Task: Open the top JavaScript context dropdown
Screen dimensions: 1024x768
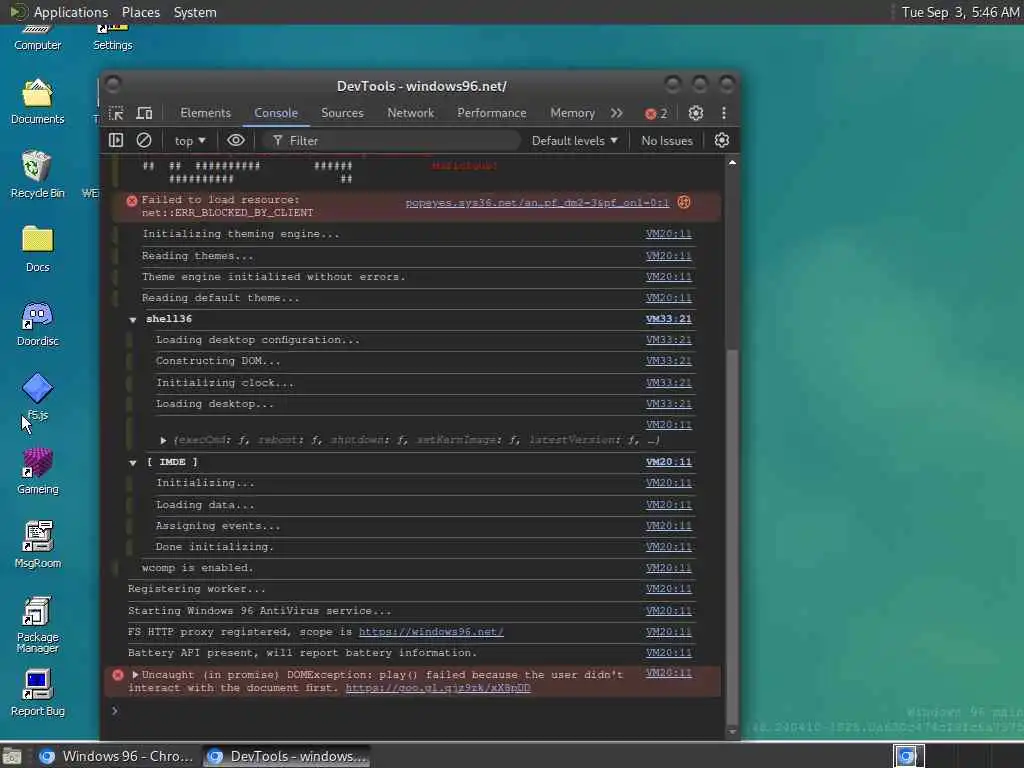Action: [189, 140]
